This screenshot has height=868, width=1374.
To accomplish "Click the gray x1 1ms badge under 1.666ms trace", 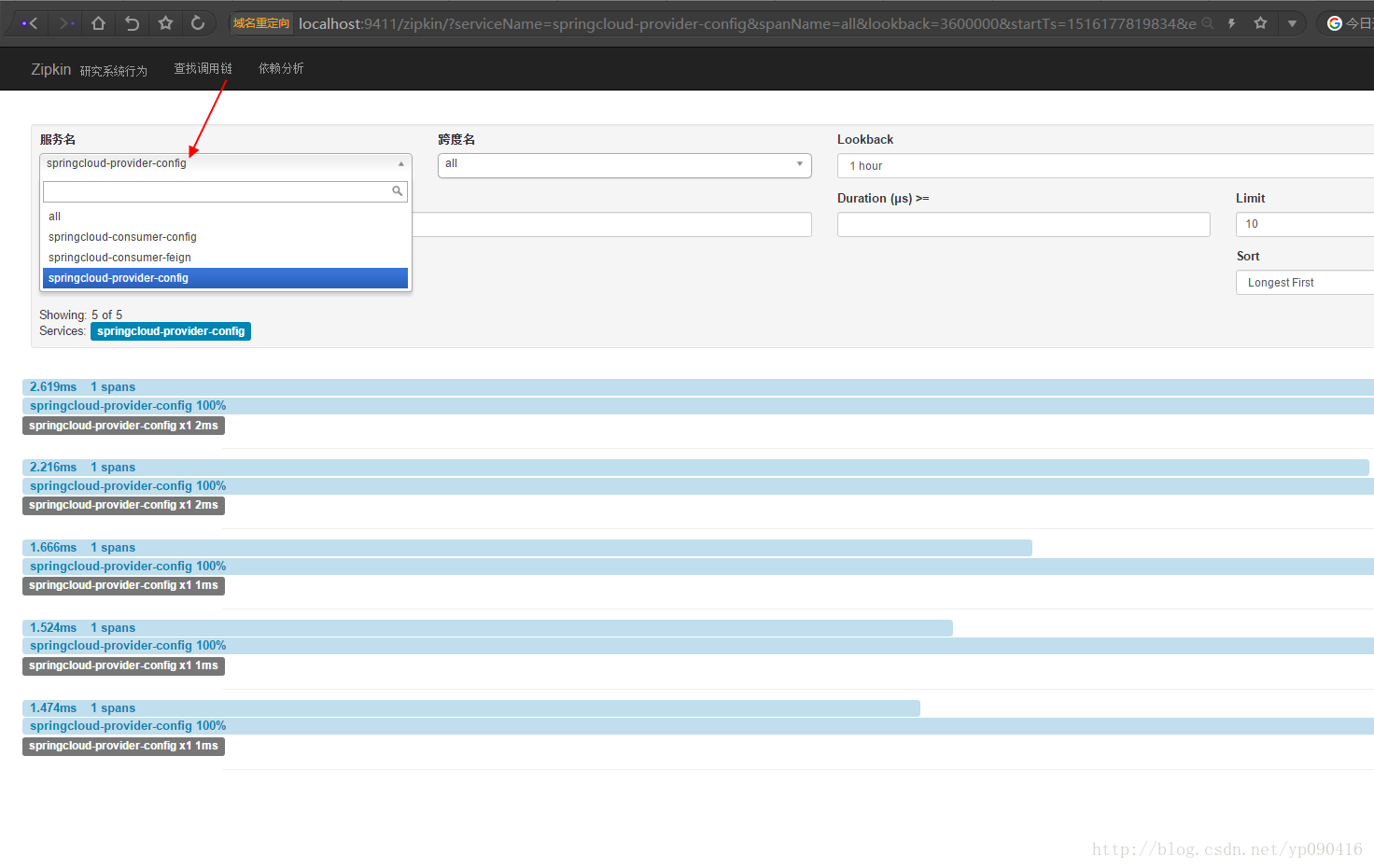I will (123, 585).
